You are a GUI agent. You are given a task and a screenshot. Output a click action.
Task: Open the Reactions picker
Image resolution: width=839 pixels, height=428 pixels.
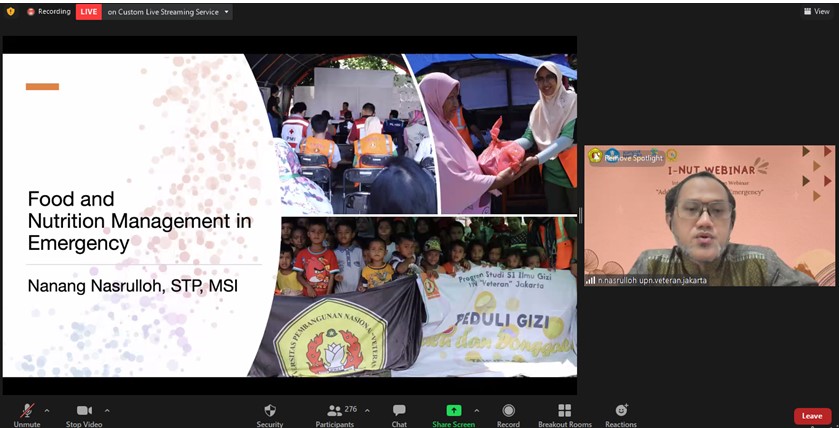(x=621, y=416)
